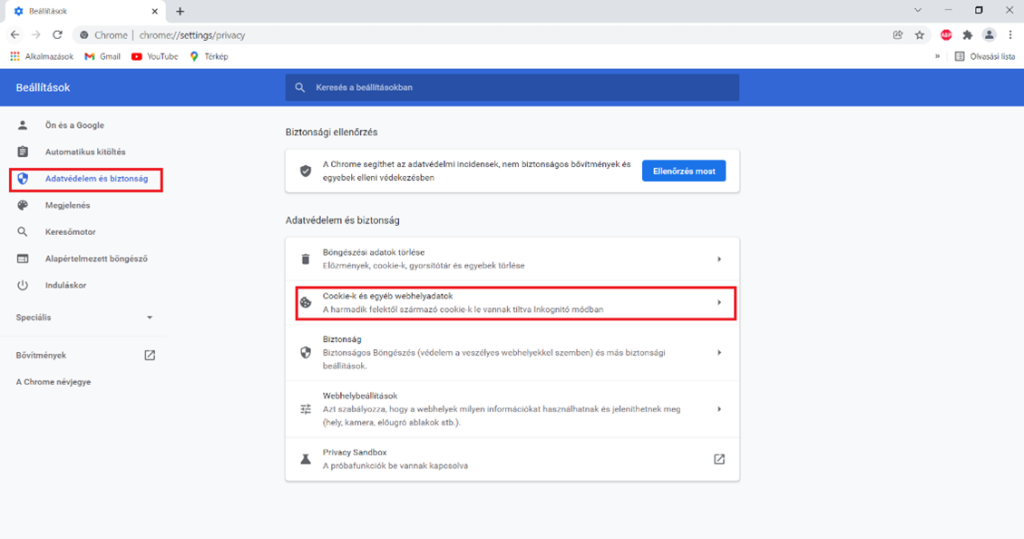Click the reload page icon

[x=57, y=35]
